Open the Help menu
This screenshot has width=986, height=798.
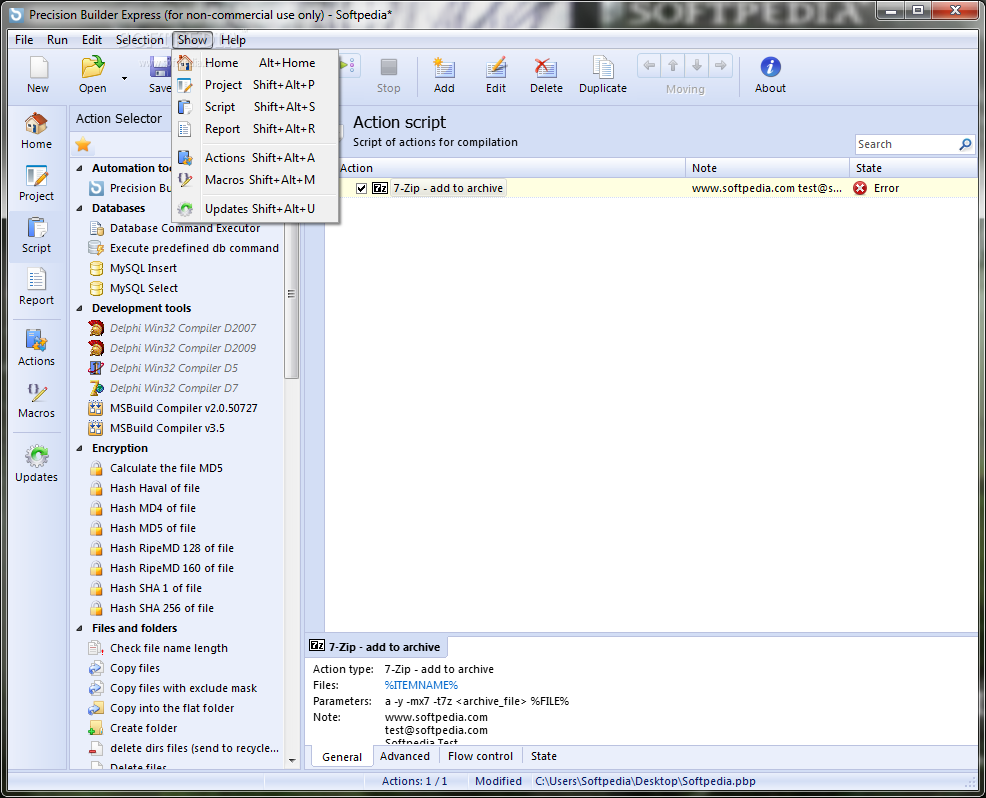[x=233, y=40]
